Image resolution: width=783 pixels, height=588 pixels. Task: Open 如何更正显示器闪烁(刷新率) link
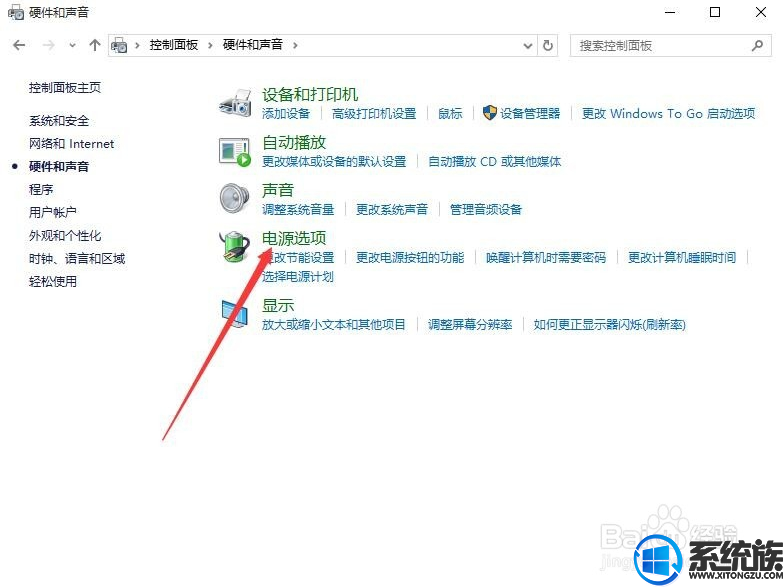click(609, 325)
